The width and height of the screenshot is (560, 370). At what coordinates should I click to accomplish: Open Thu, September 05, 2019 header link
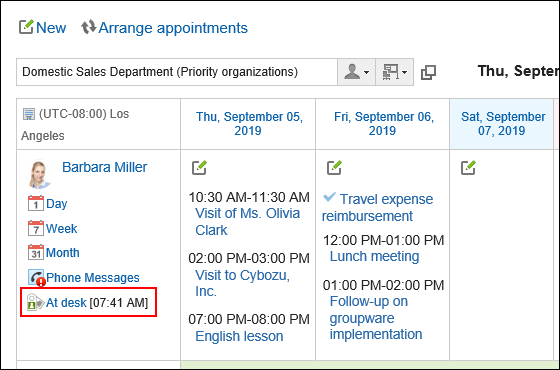(249, 124)
